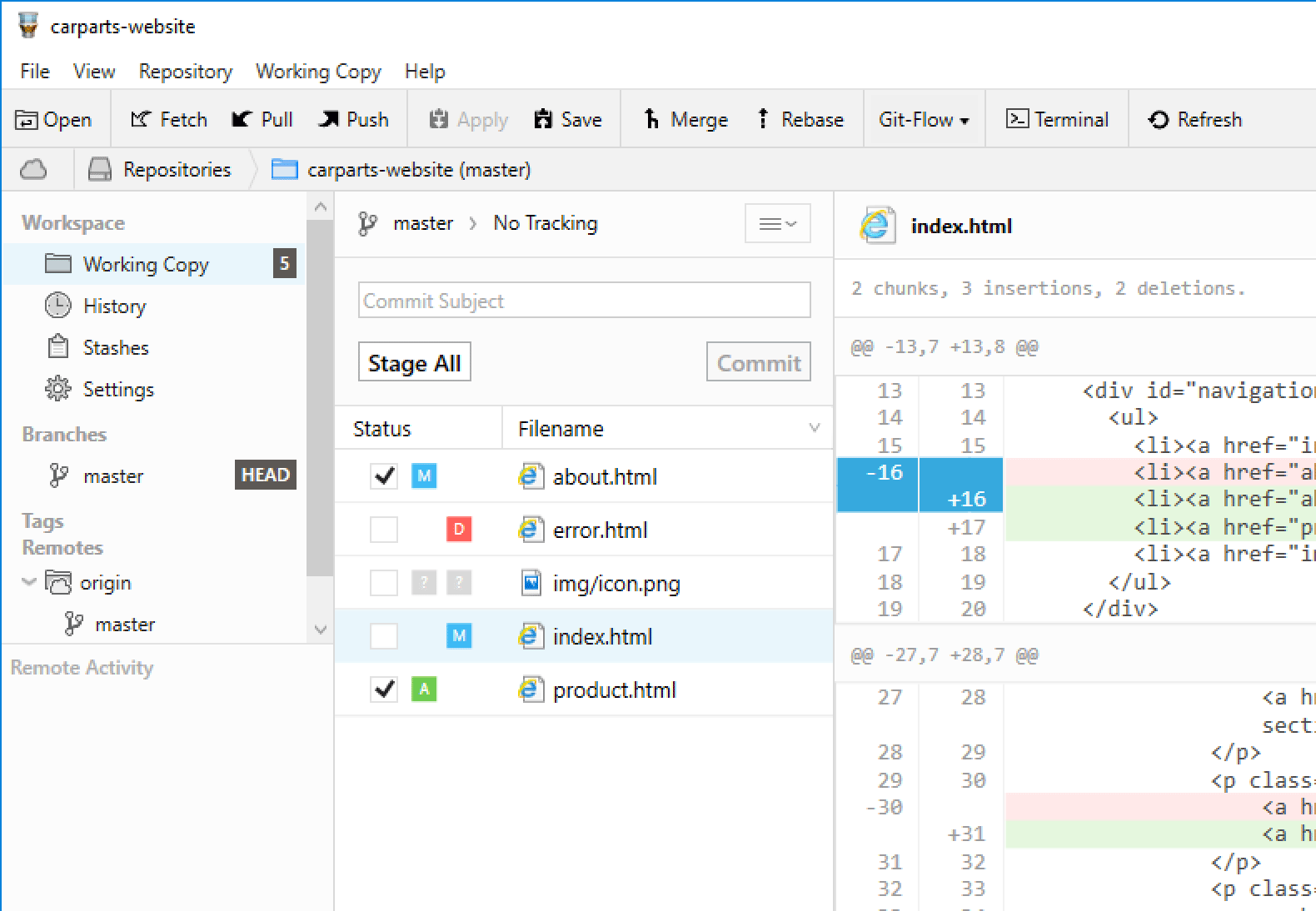
Task: Check the box for img/icon.png
Action: pyautogui.click(x=384, y=583)
